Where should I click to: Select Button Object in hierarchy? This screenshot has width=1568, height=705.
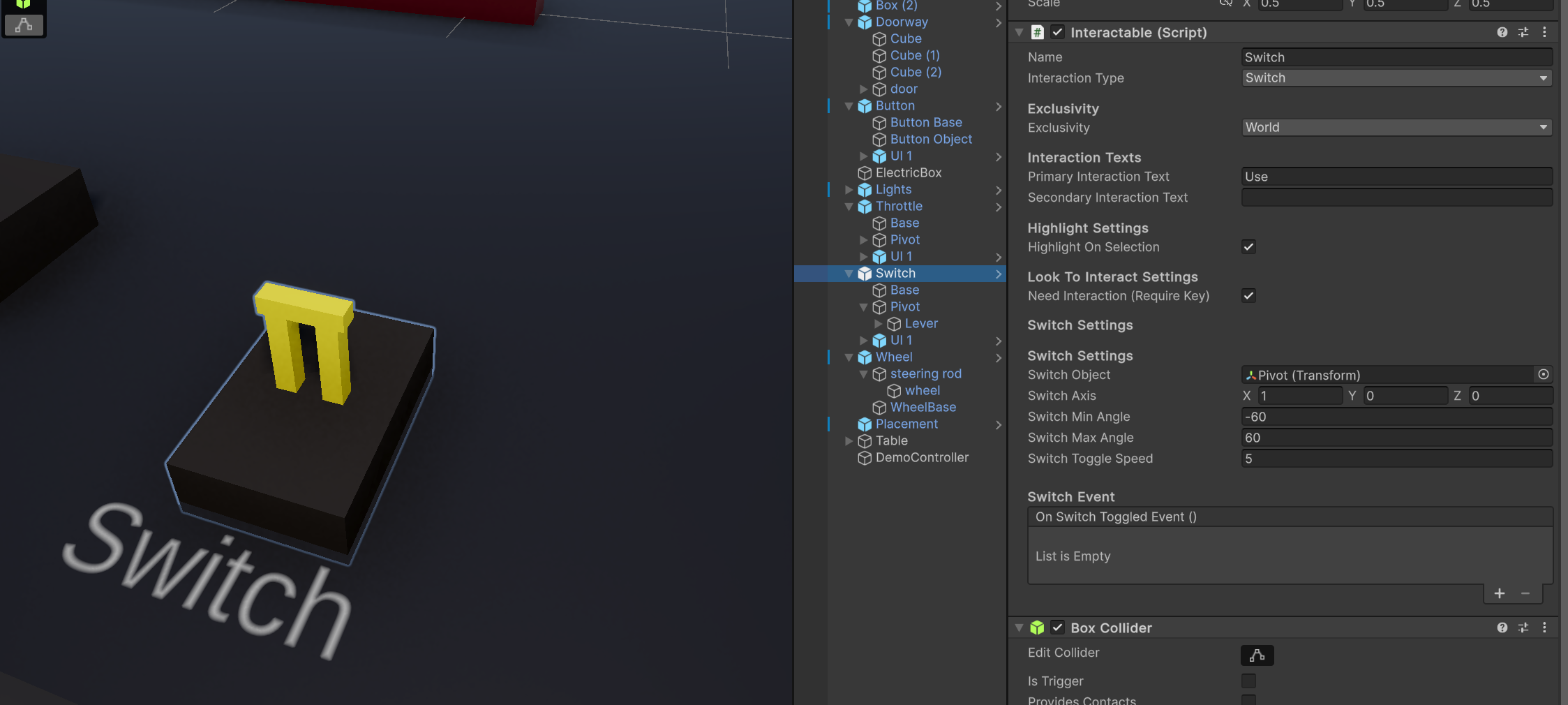point(930,140)
